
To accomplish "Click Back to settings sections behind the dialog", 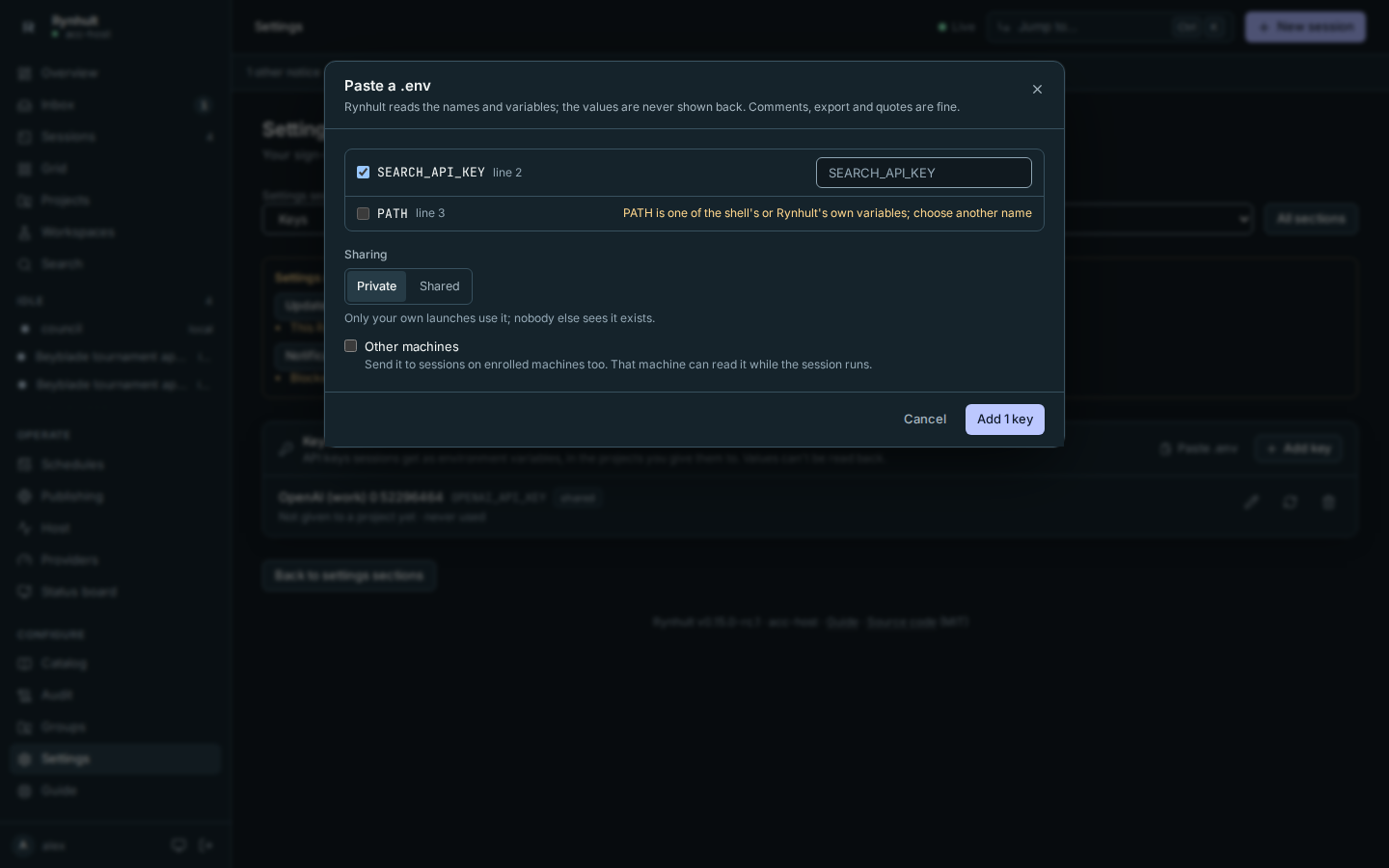I will coord(349,576).
